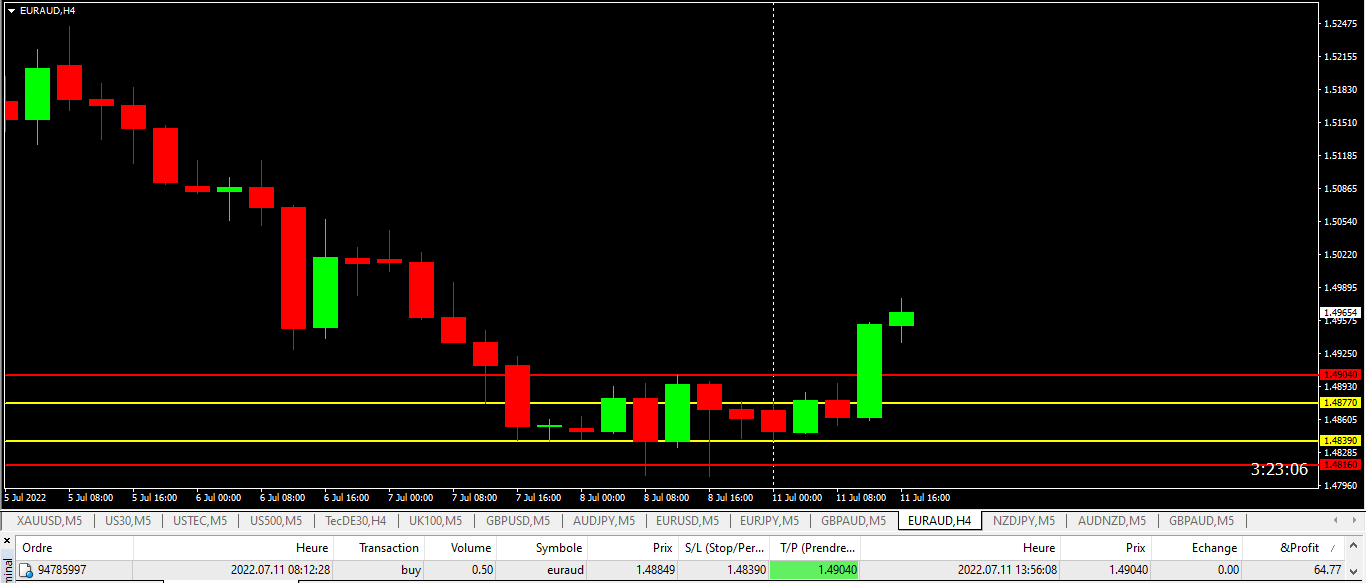This screenshot has width=1366, height=583.
Task: Select the green T/P cell 1.49040
Action: coord(814,570)
